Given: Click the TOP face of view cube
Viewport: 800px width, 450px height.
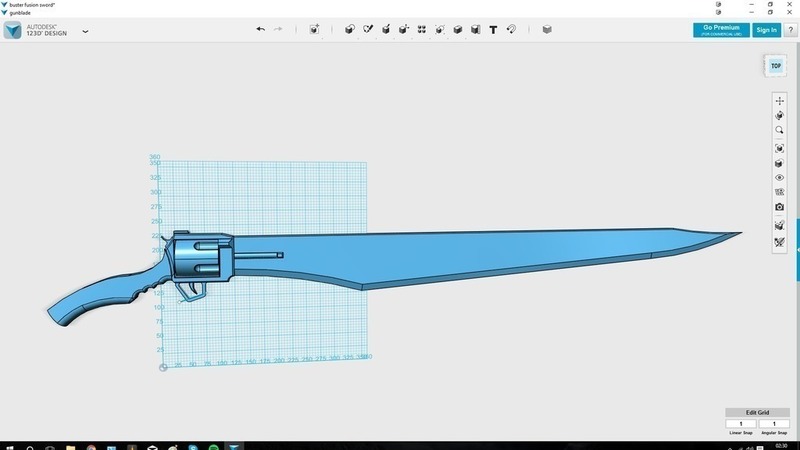Looking at the screenshot, I should pyautogui.click(x=776, y=66).
